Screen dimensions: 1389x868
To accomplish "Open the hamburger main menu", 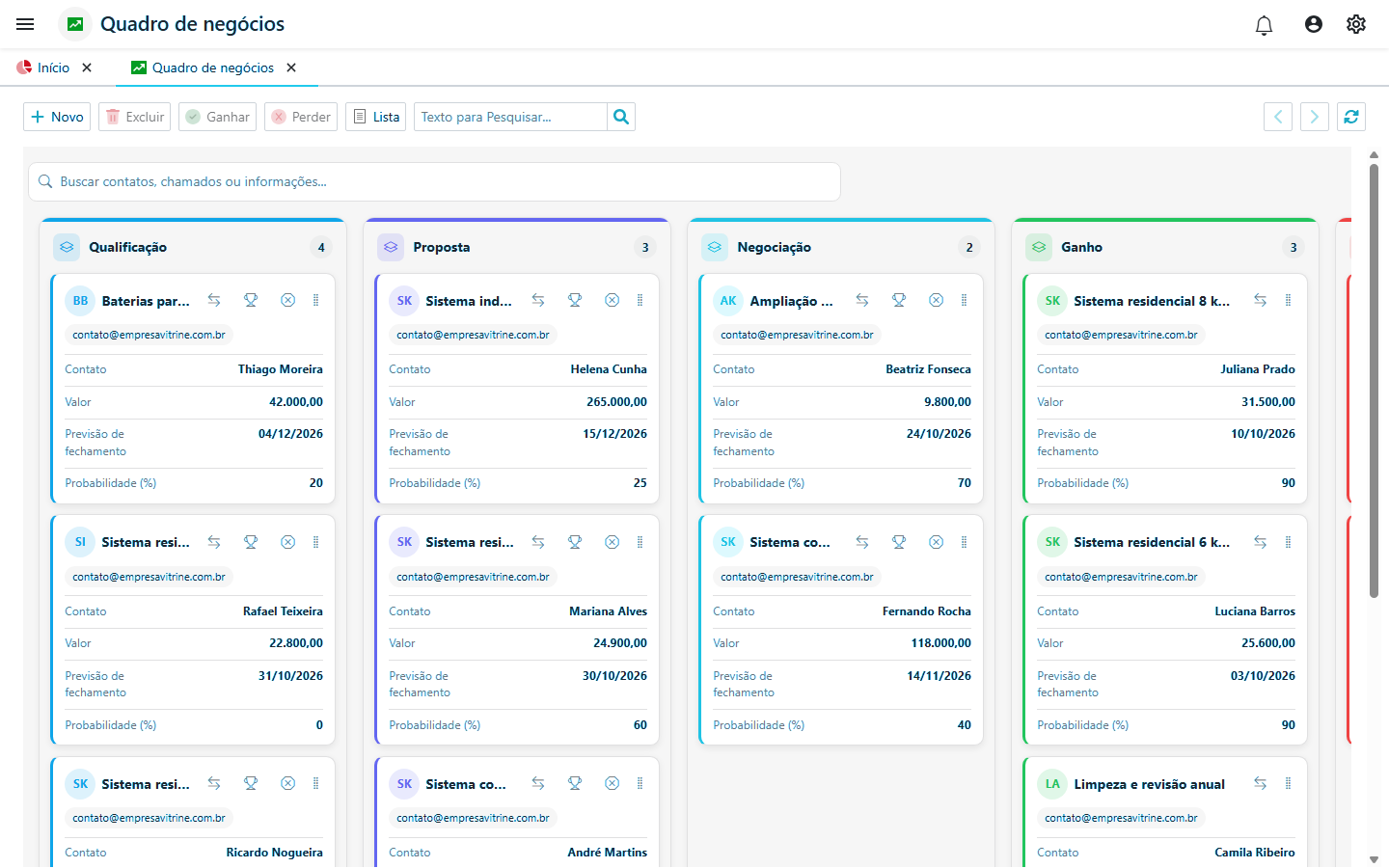I will (25, 24).
